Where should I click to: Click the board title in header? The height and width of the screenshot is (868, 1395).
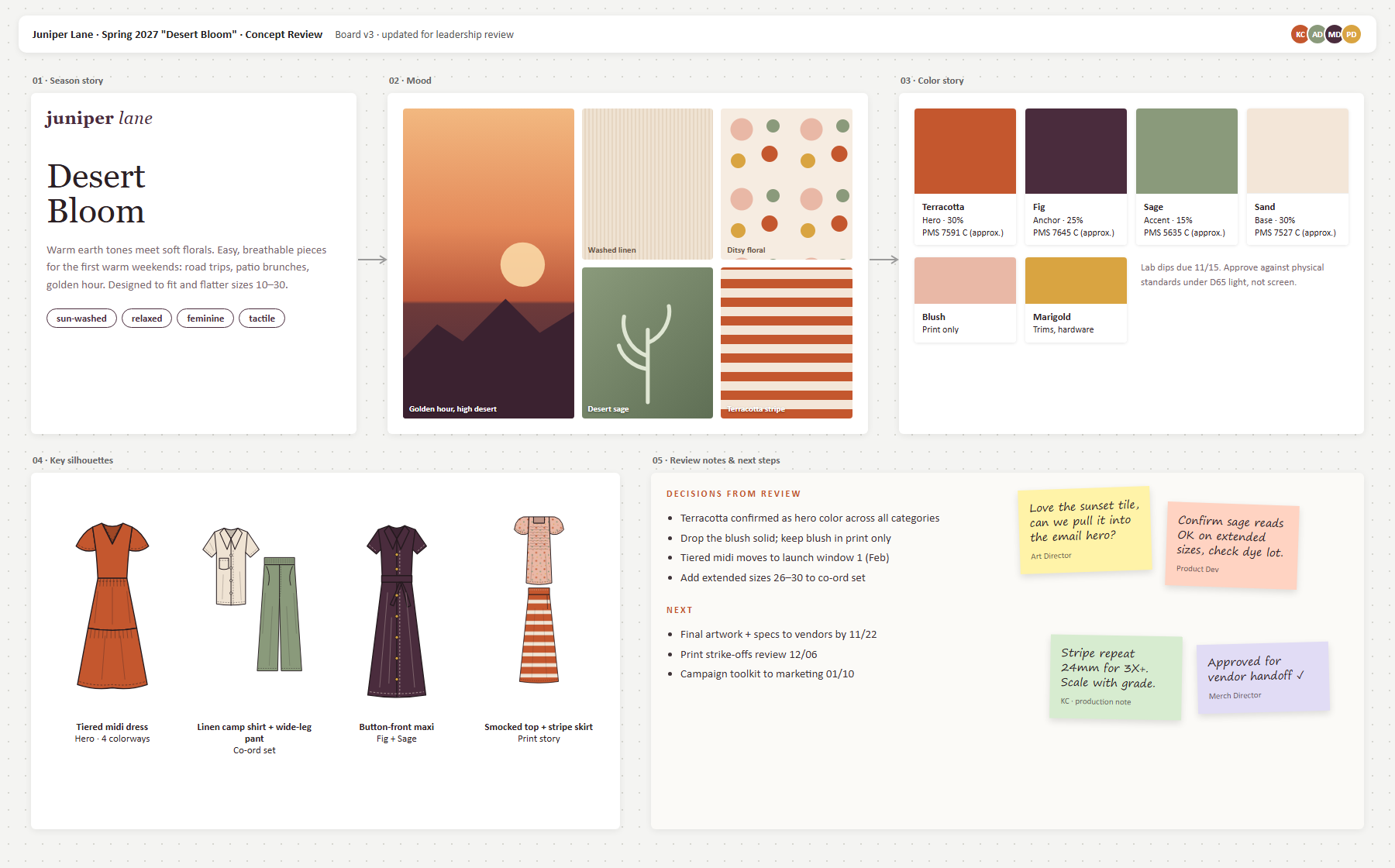(177, 34)
